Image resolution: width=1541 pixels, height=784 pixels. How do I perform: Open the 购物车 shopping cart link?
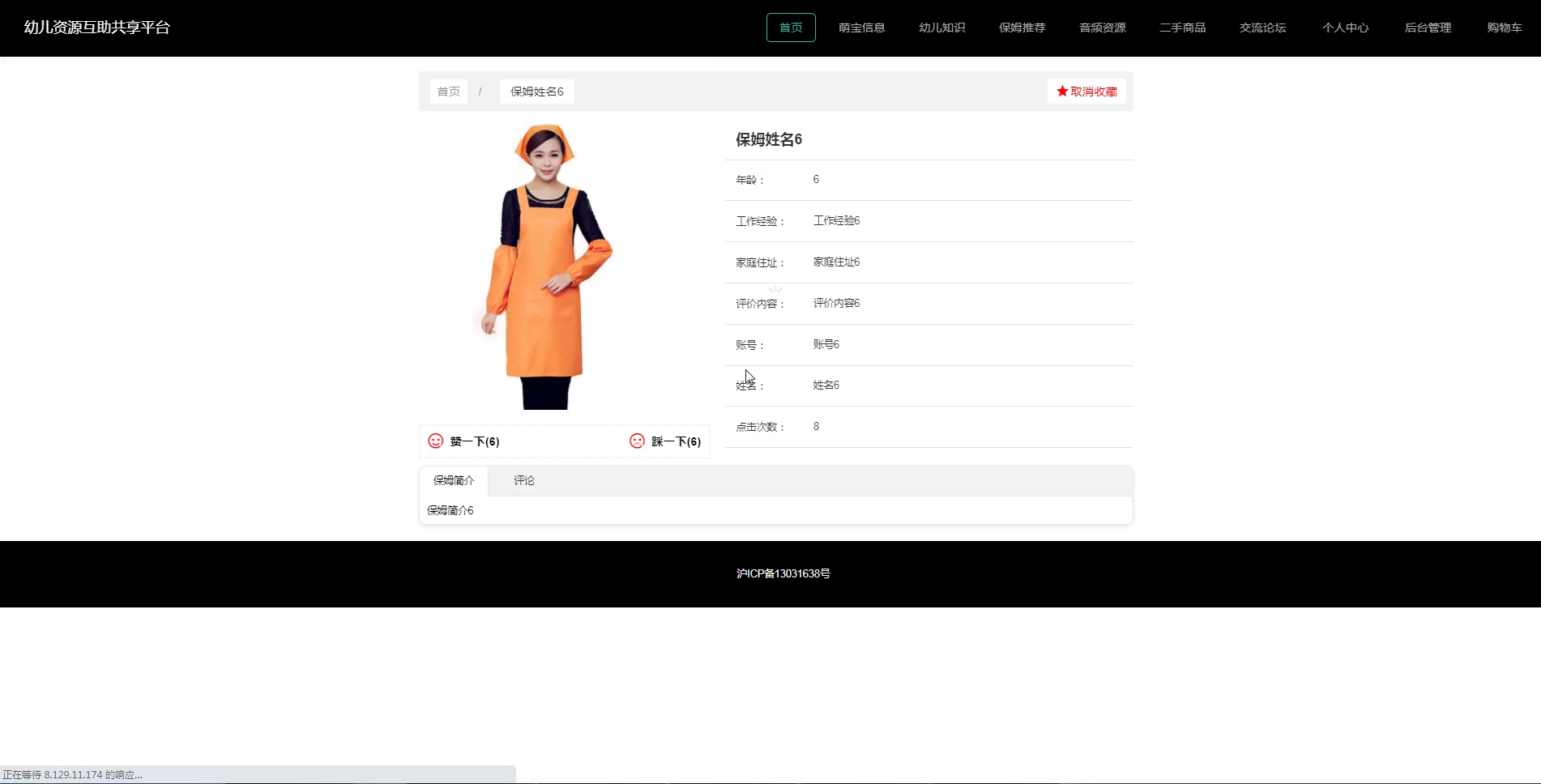point(1505,28)
